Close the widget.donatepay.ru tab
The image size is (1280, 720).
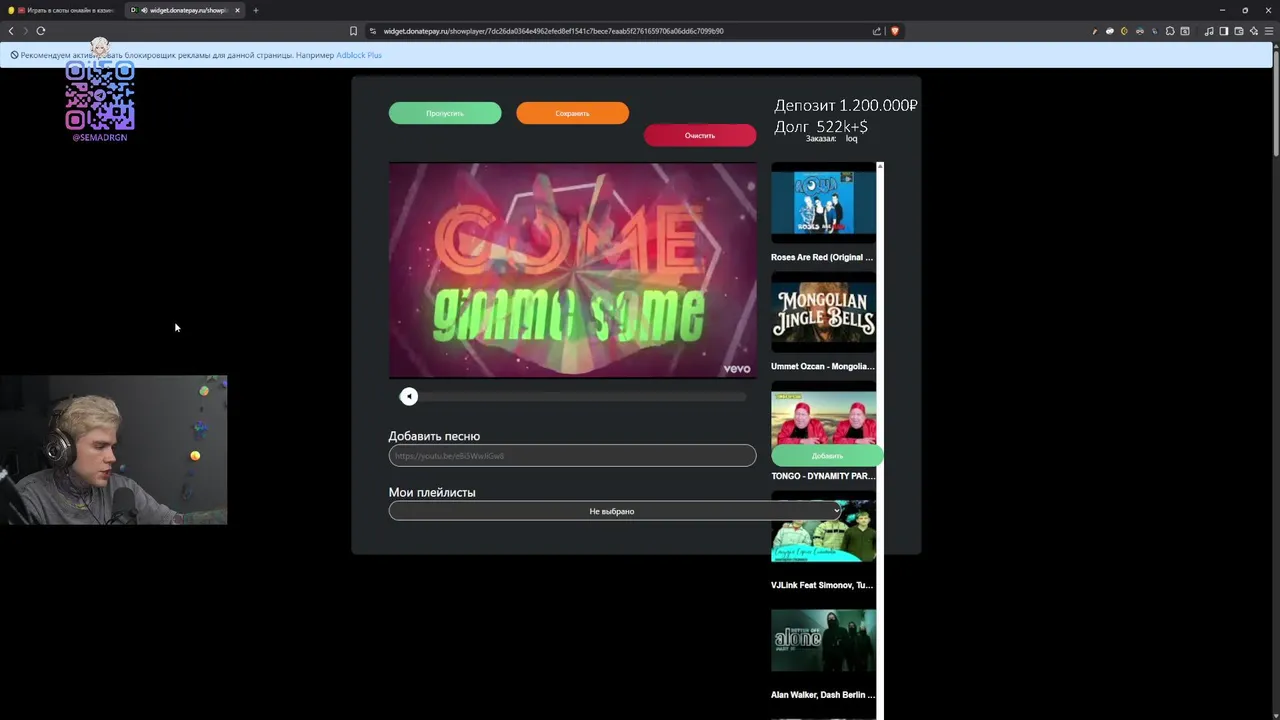coord(237,10)
